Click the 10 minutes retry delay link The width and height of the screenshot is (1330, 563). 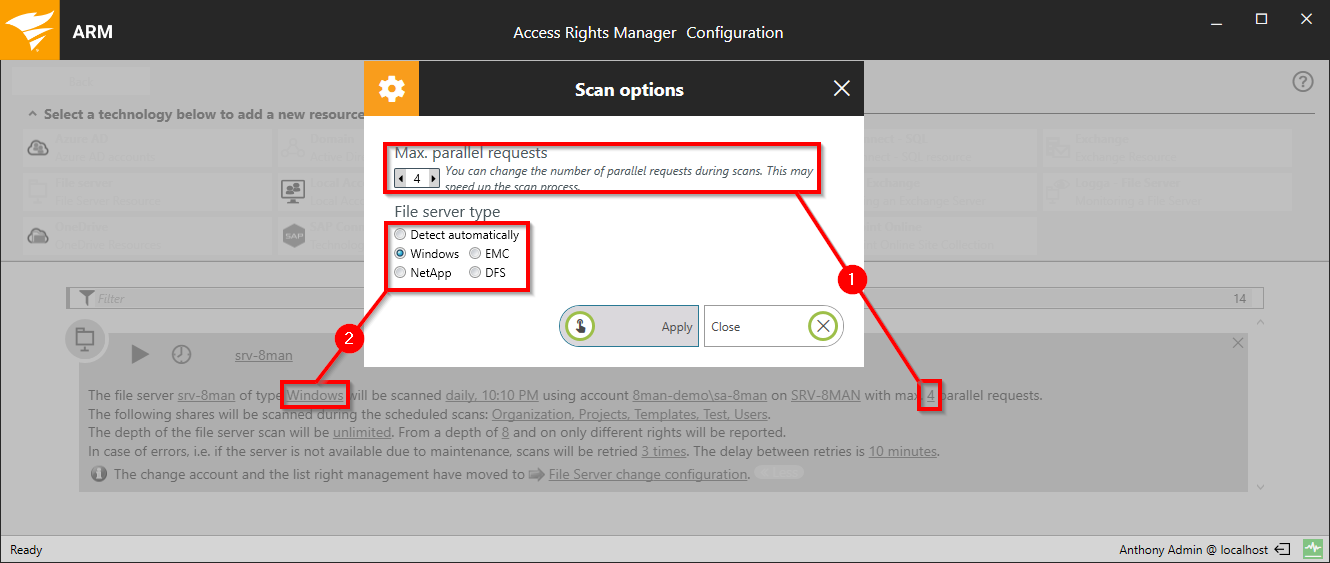[903, 451]
